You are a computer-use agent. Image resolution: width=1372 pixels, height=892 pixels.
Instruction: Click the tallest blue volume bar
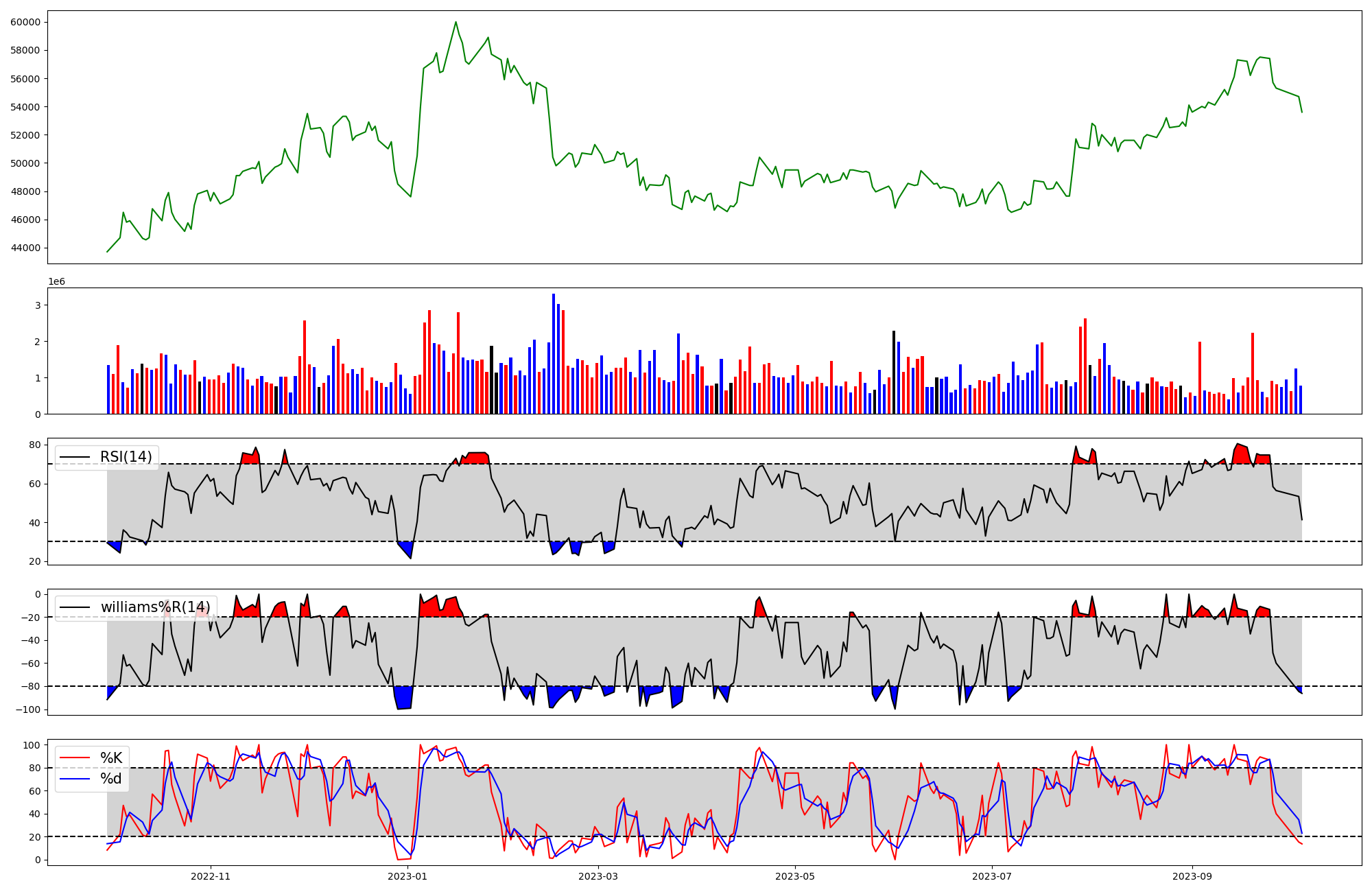(x=554, y=353)
